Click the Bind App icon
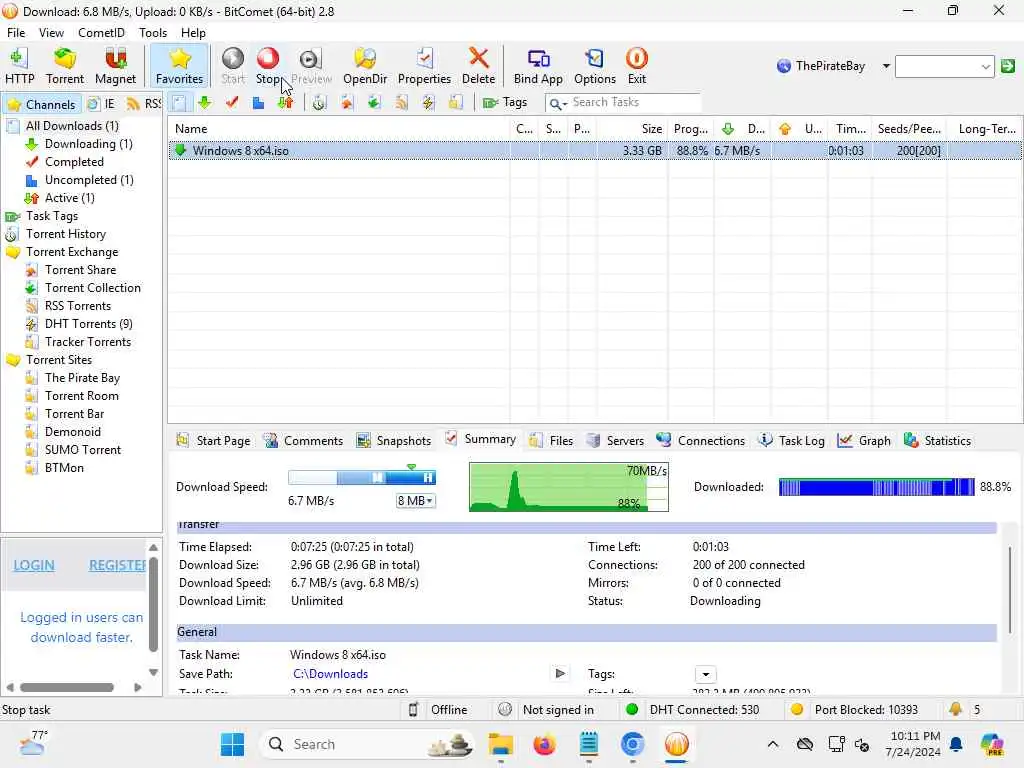 point(538,66)
